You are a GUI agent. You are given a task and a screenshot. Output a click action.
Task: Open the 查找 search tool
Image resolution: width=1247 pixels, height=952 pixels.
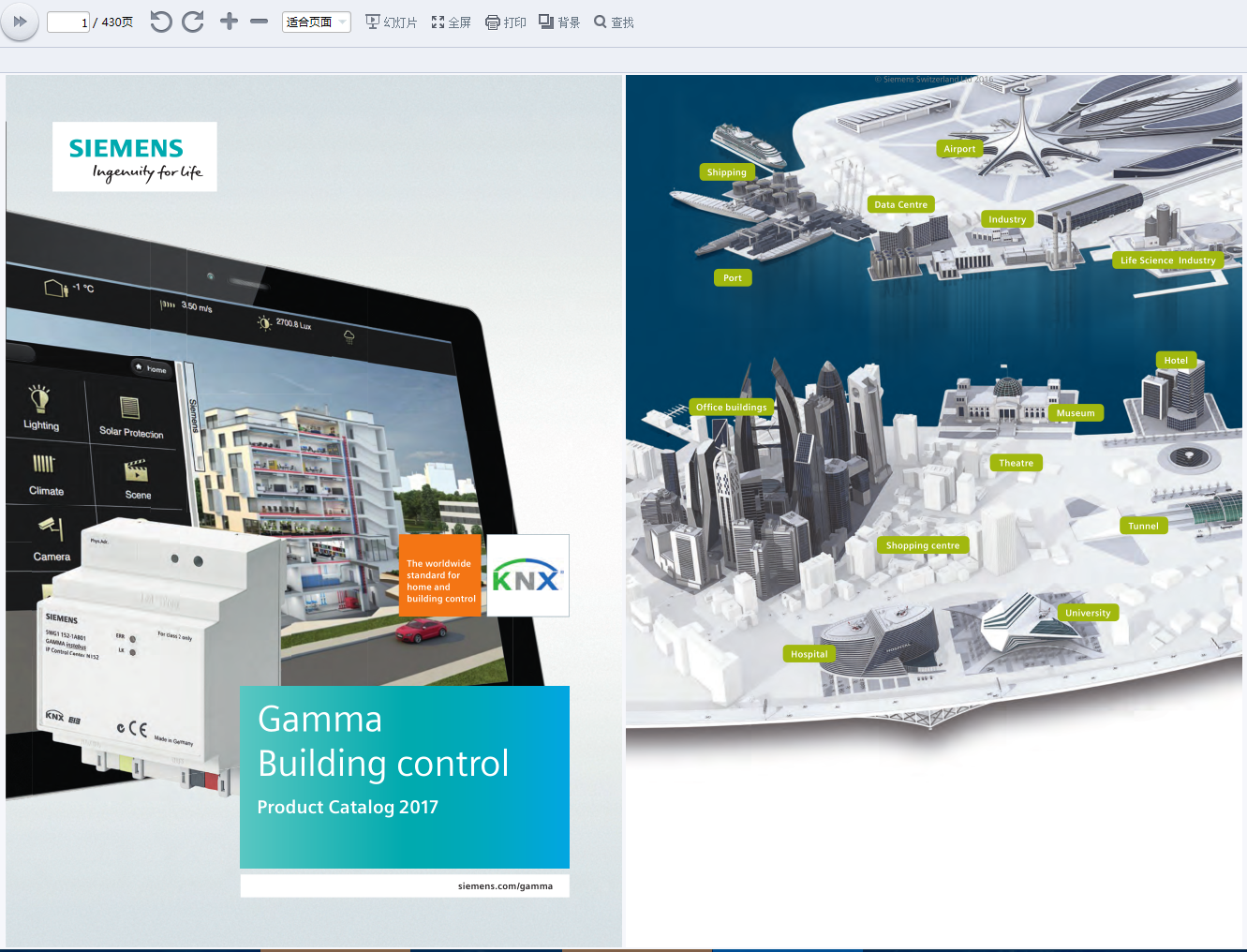click(614, 22)
